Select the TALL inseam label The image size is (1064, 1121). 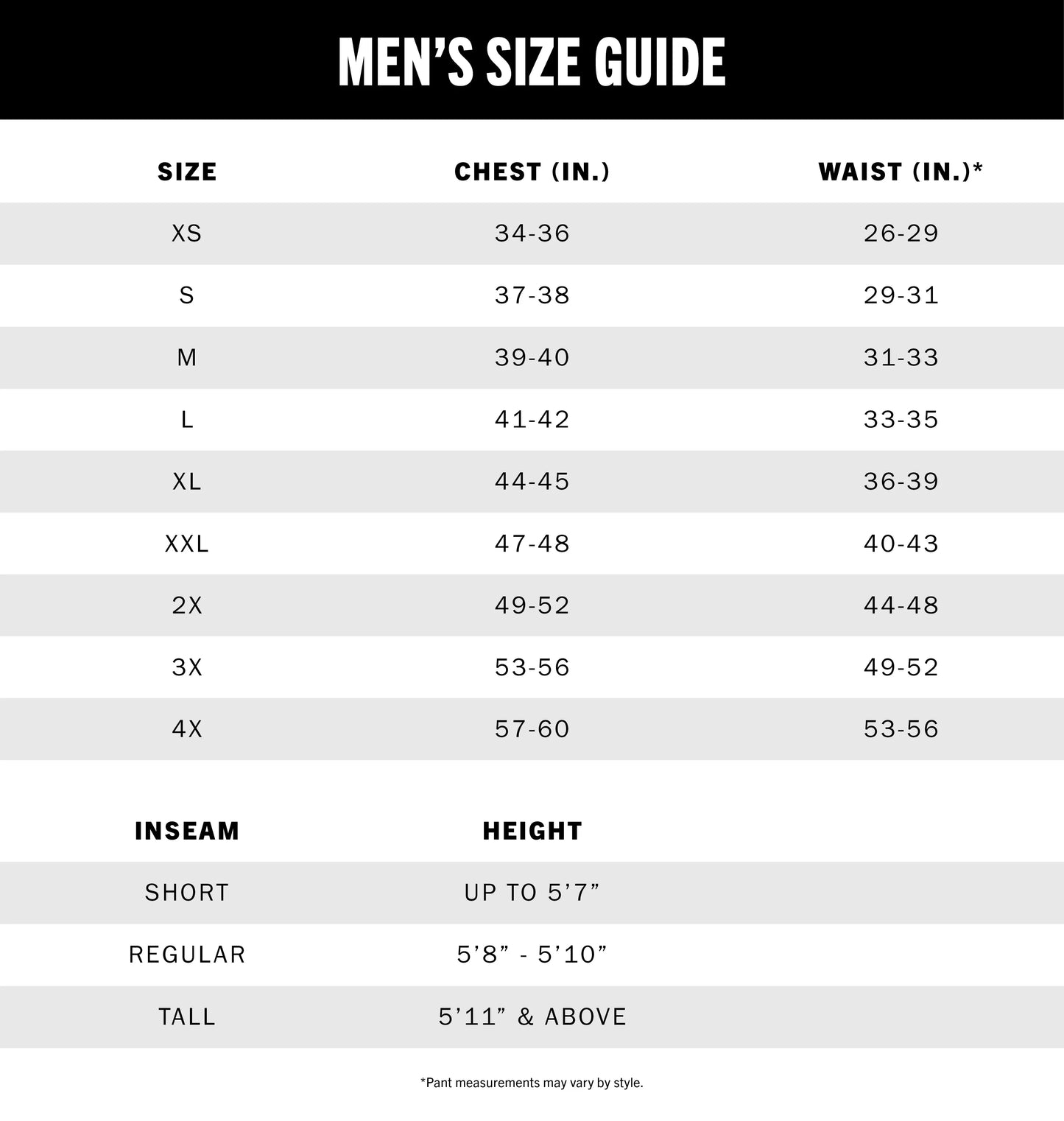pos(187,1017)
